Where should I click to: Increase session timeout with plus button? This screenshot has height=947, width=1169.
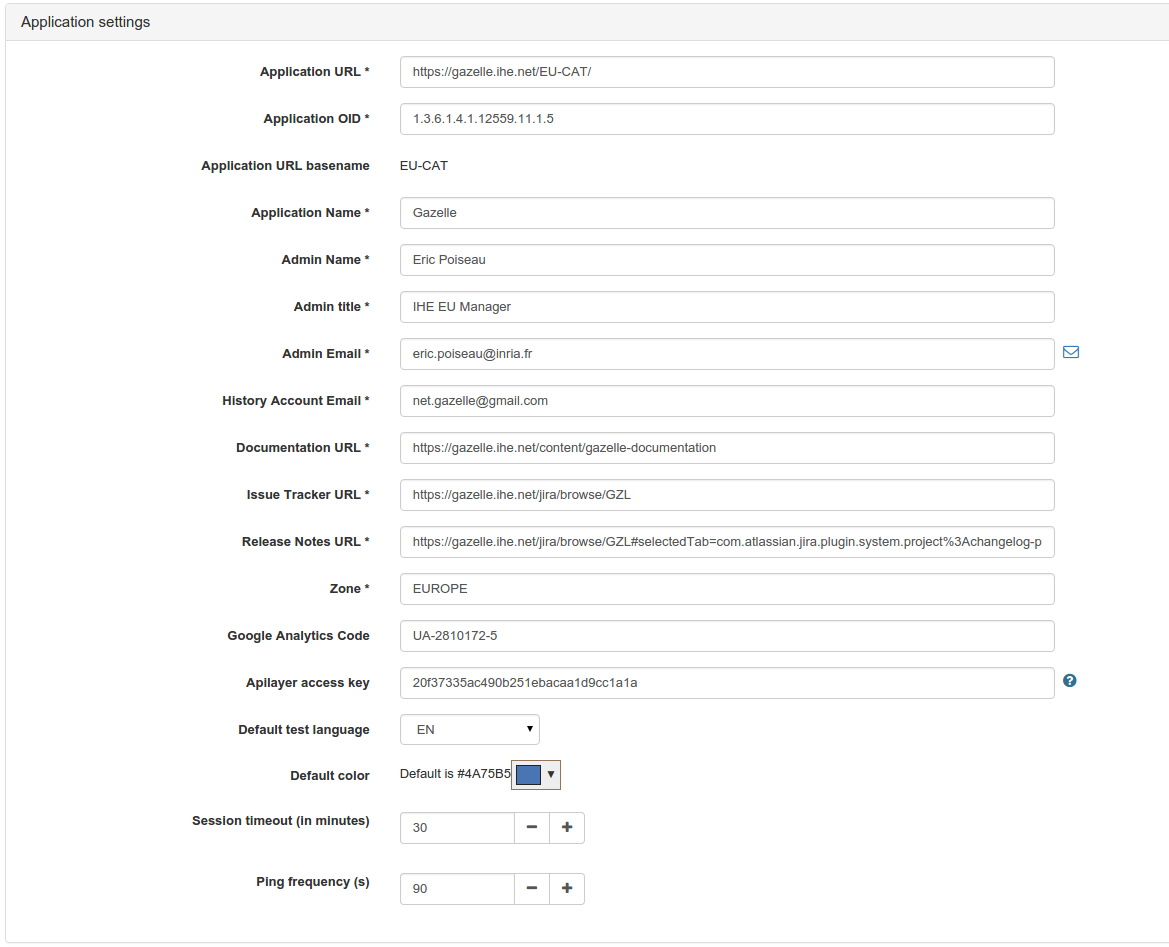(x=567, y=828)
